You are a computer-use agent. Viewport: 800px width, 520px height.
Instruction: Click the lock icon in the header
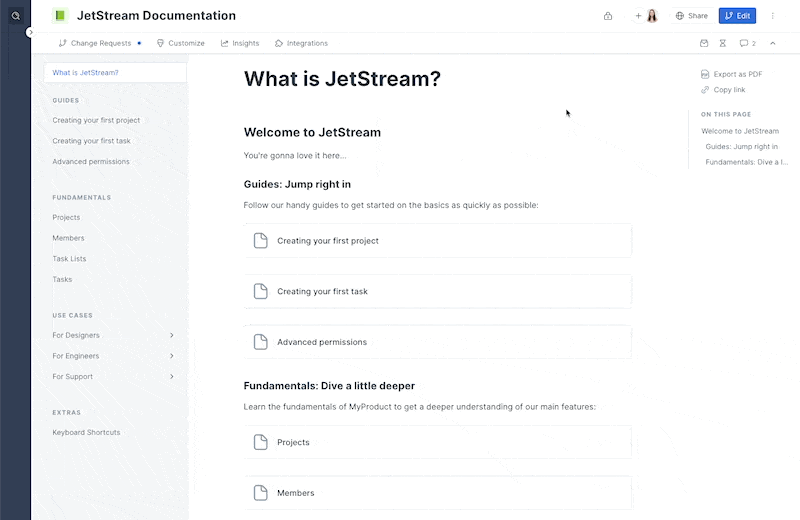pos(608,16)
